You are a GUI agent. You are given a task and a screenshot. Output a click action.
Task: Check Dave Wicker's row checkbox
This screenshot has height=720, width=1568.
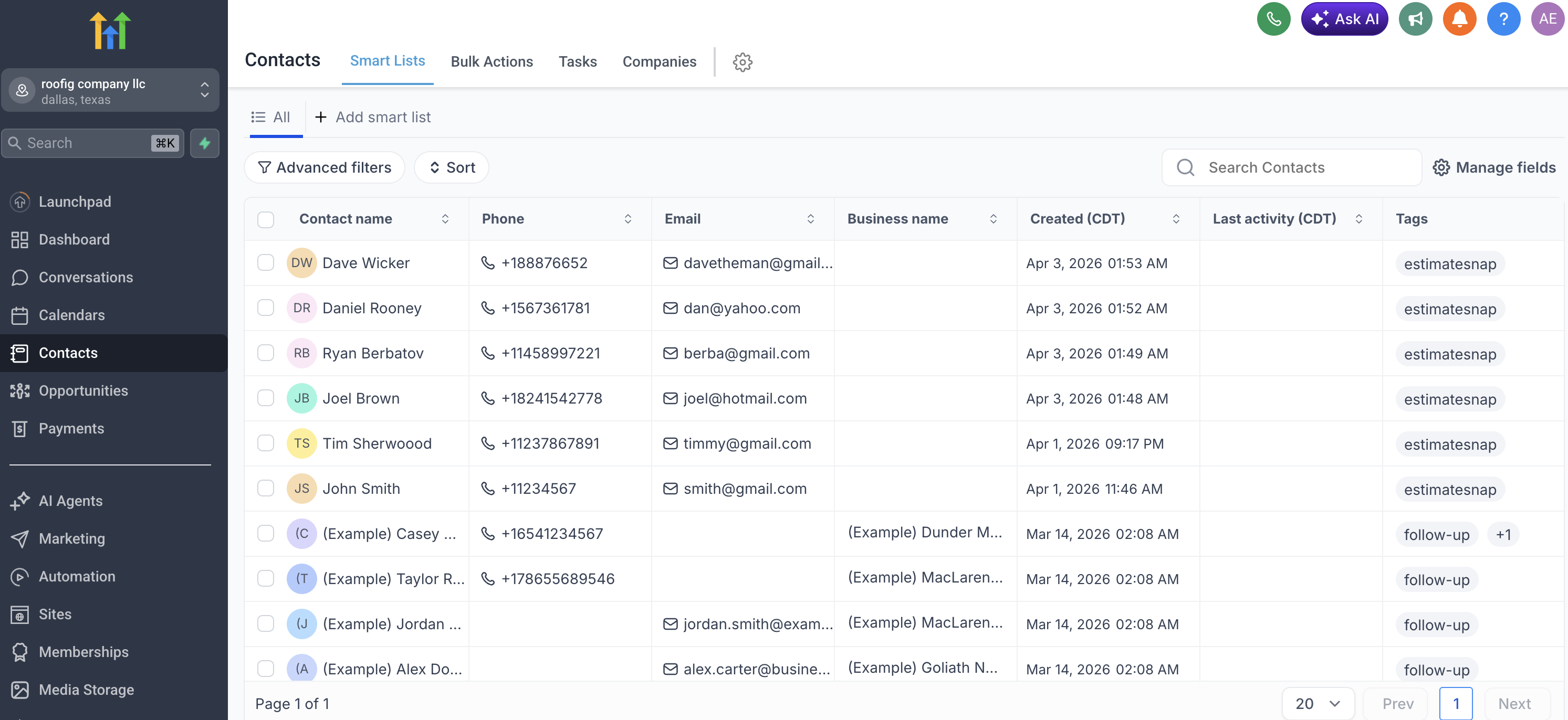pyautogui.click(x=265, y=263)
